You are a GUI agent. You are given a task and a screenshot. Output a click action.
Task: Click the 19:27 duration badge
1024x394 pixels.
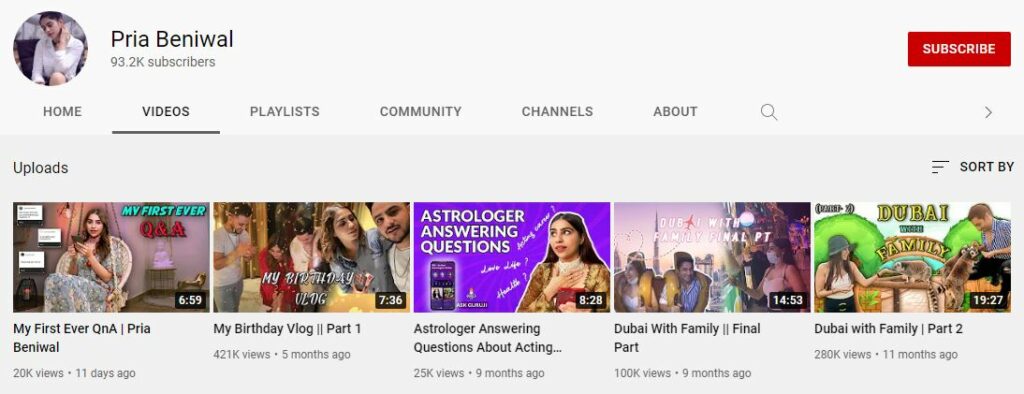coord(988,301)
